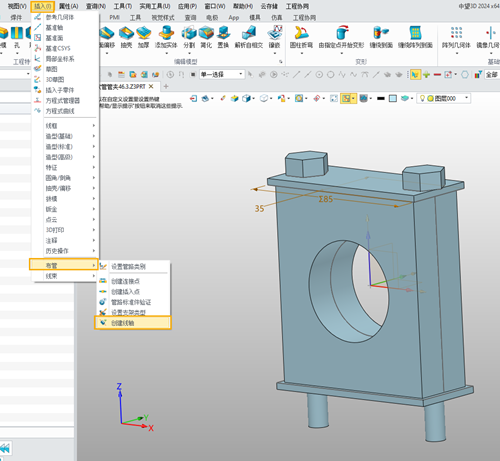Click the 置换 (Replace) tool icon

[x=223, y=33]
